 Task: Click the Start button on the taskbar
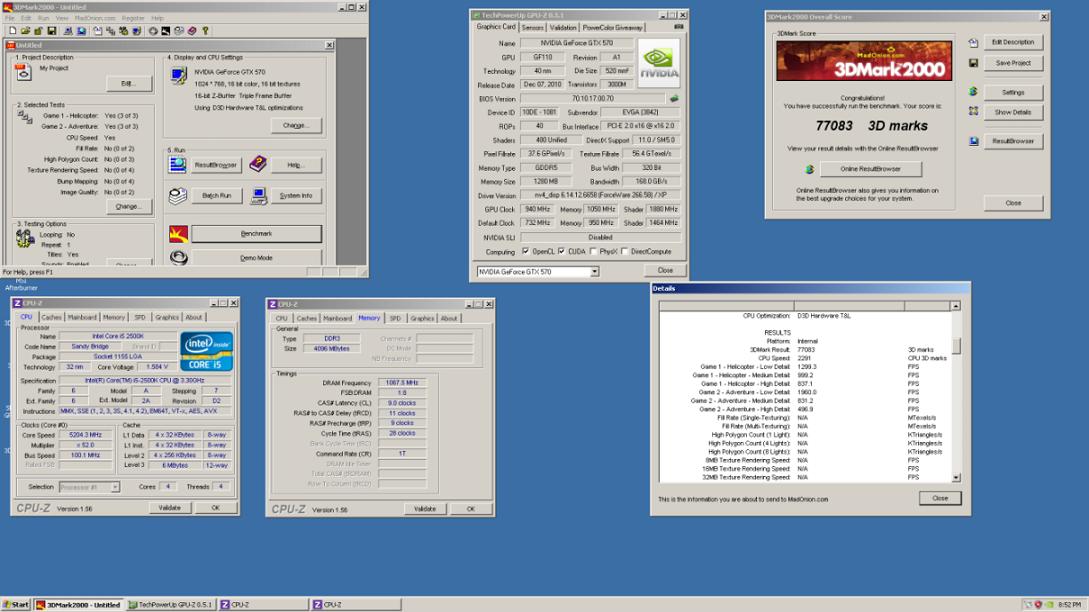point(16,605)
